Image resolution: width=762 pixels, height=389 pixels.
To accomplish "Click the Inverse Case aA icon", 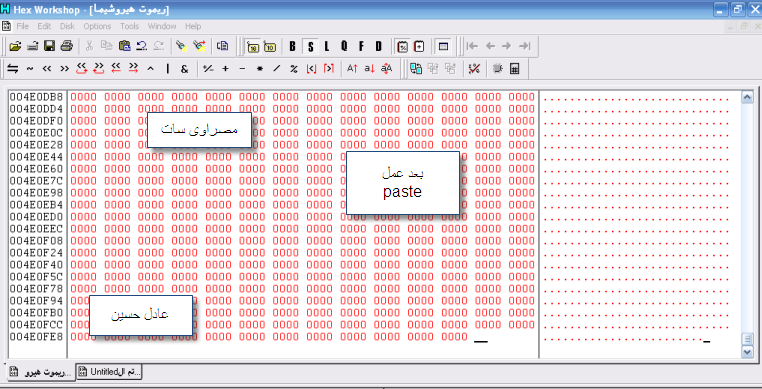I will click(386, 69).
